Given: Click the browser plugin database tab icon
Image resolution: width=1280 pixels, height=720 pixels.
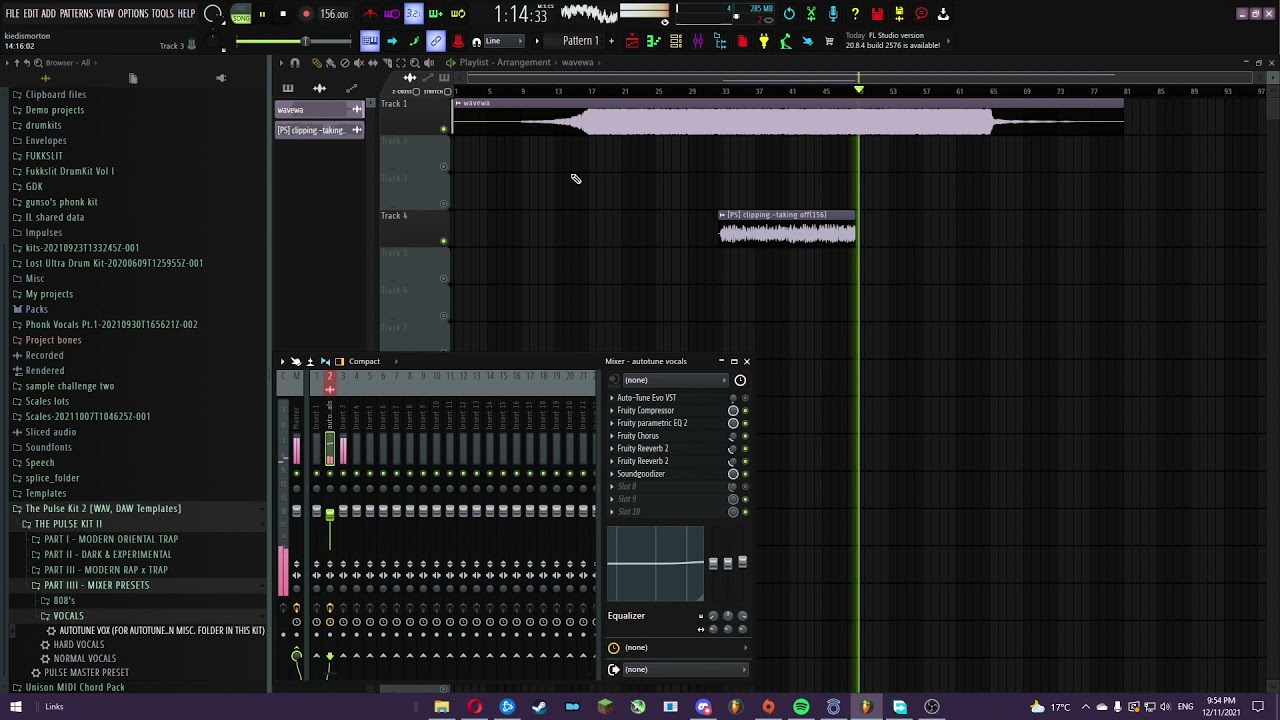Looking at the screenshot, I should pos(221,78).
